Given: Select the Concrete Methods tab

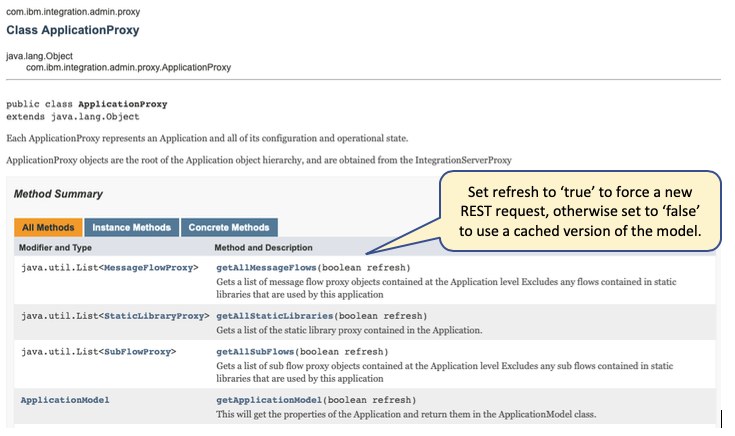Looking at the screenshot, I should tap(229, 227).
